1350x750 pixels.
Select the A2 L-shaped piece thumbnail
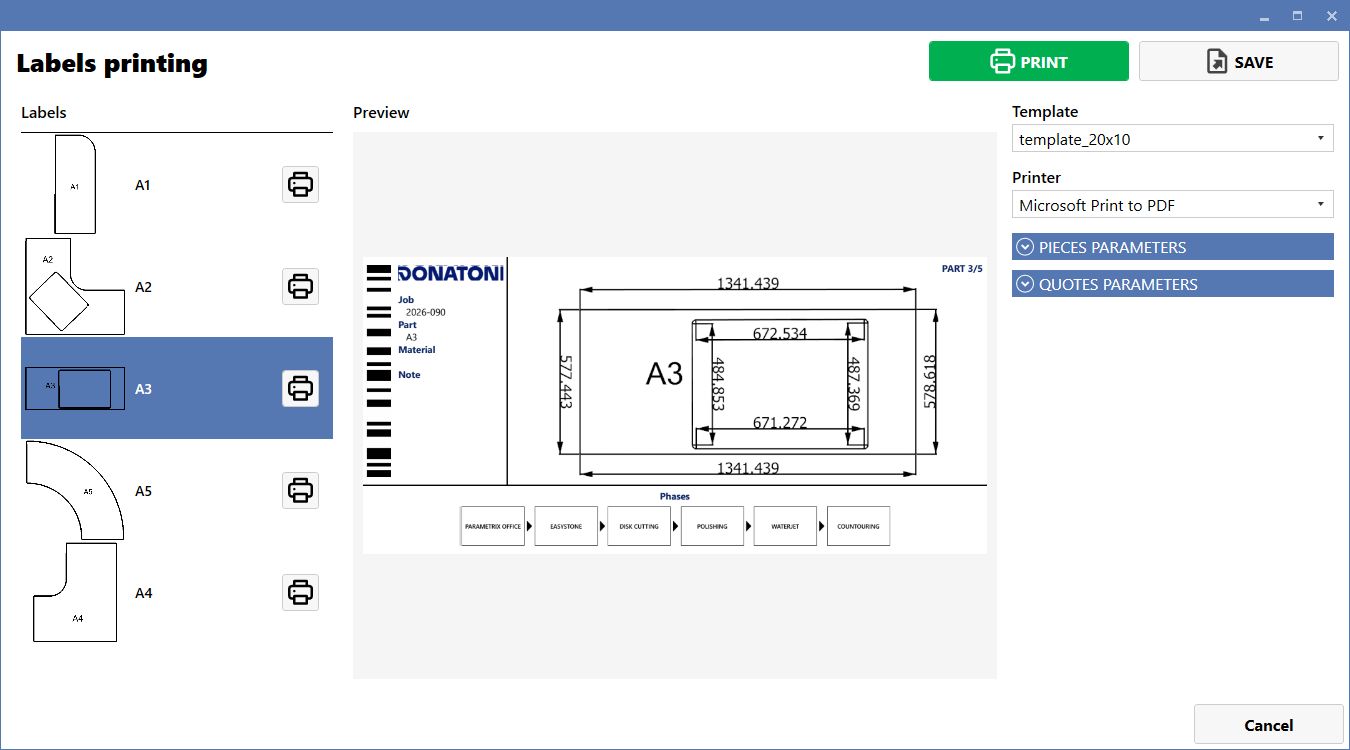point(75,286)
